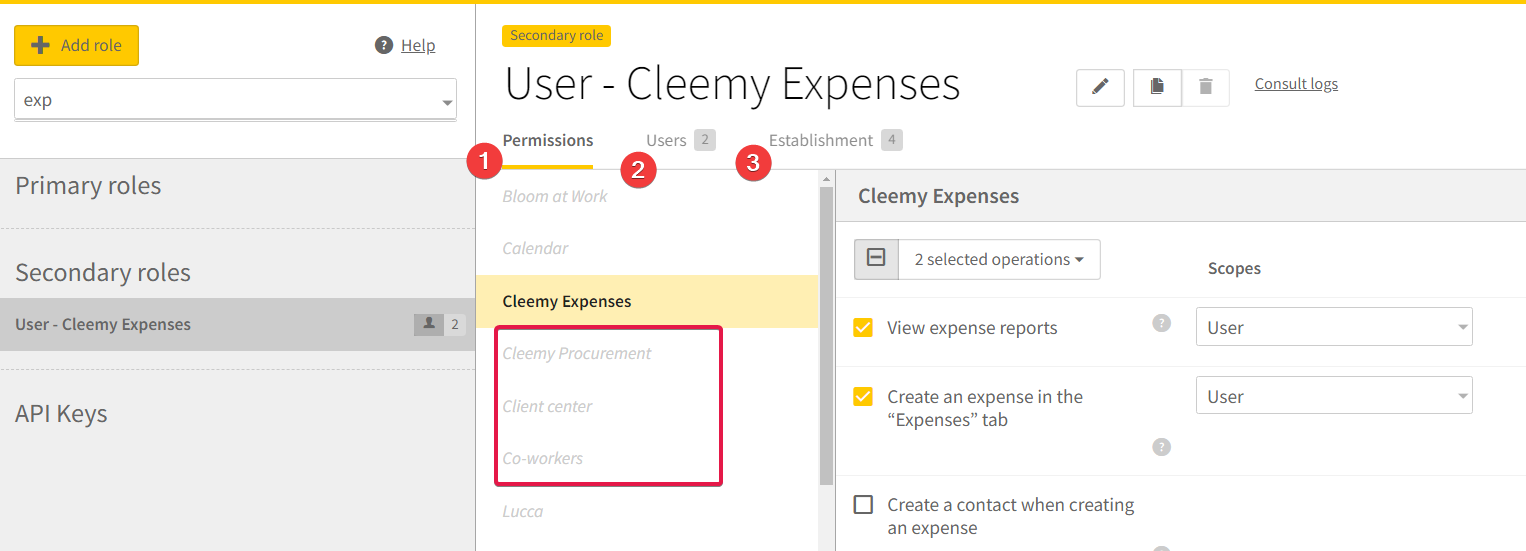Click the app list vertical scrollbar

826,336
